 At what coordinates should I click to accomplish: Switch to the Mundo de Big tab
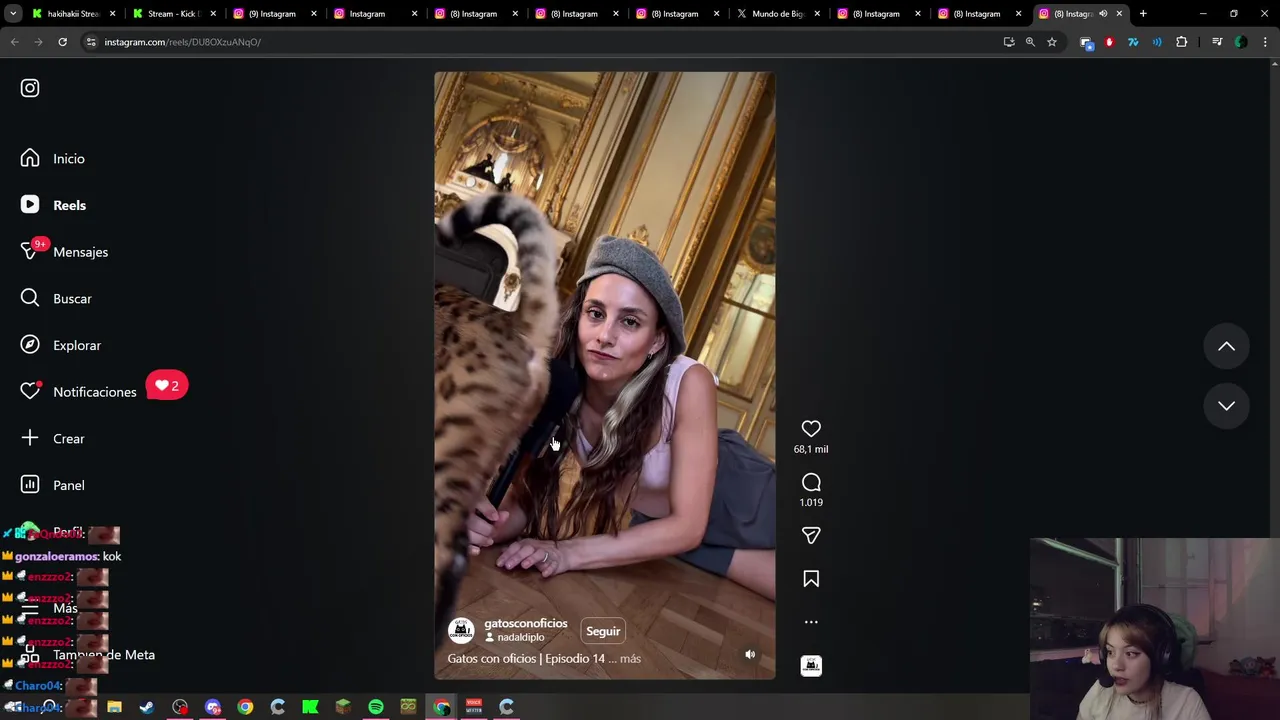click(x=779, y=14)
